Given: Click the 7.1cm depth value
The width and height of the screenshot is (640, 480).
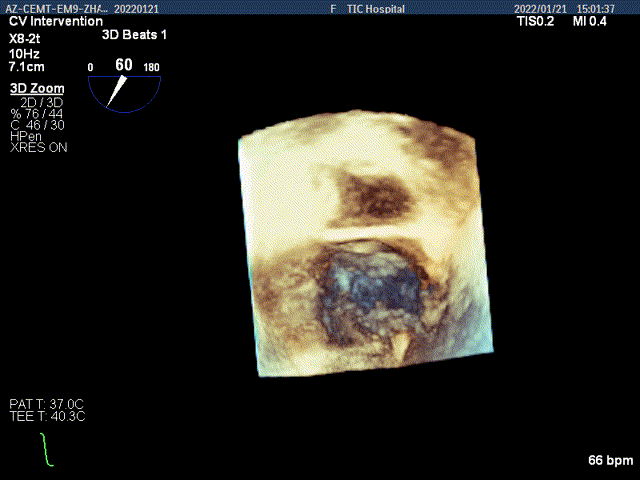Looking at the screenshot, I should [28, 65].
